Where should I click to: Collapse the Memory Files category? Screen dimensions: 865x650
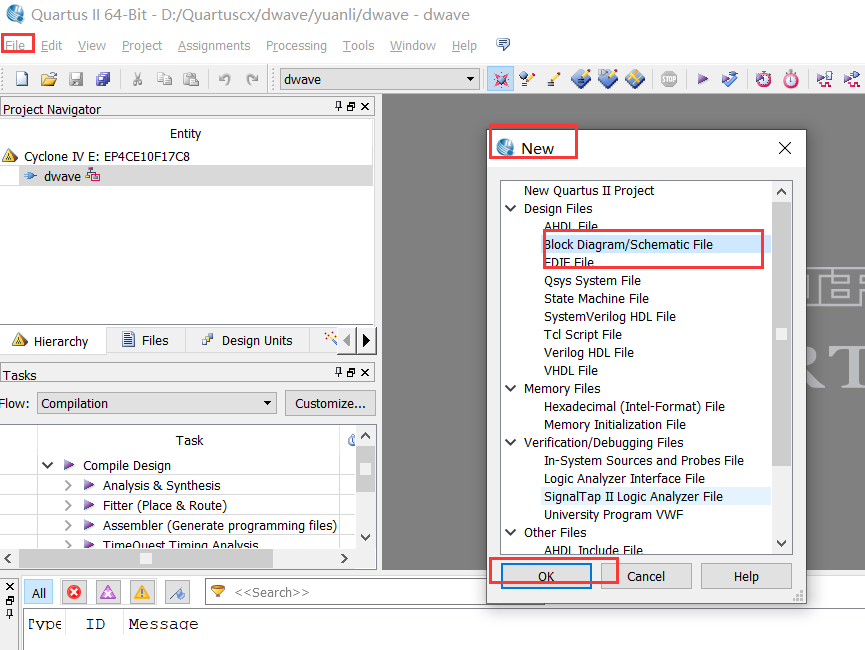coord(511,388)
